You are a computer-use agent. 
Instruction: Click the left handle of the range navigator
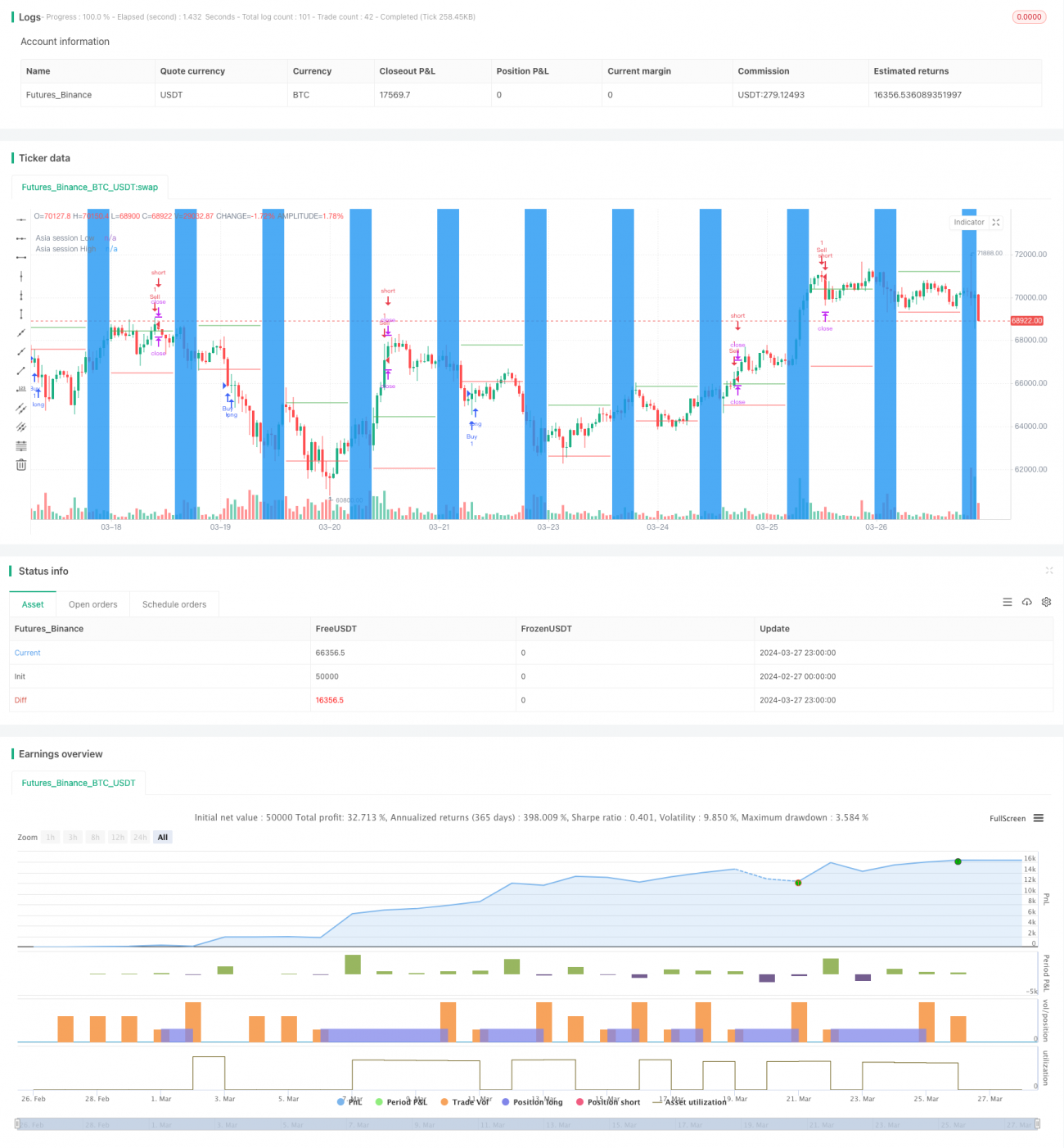pyautogui.click(x=18, y=1124)
